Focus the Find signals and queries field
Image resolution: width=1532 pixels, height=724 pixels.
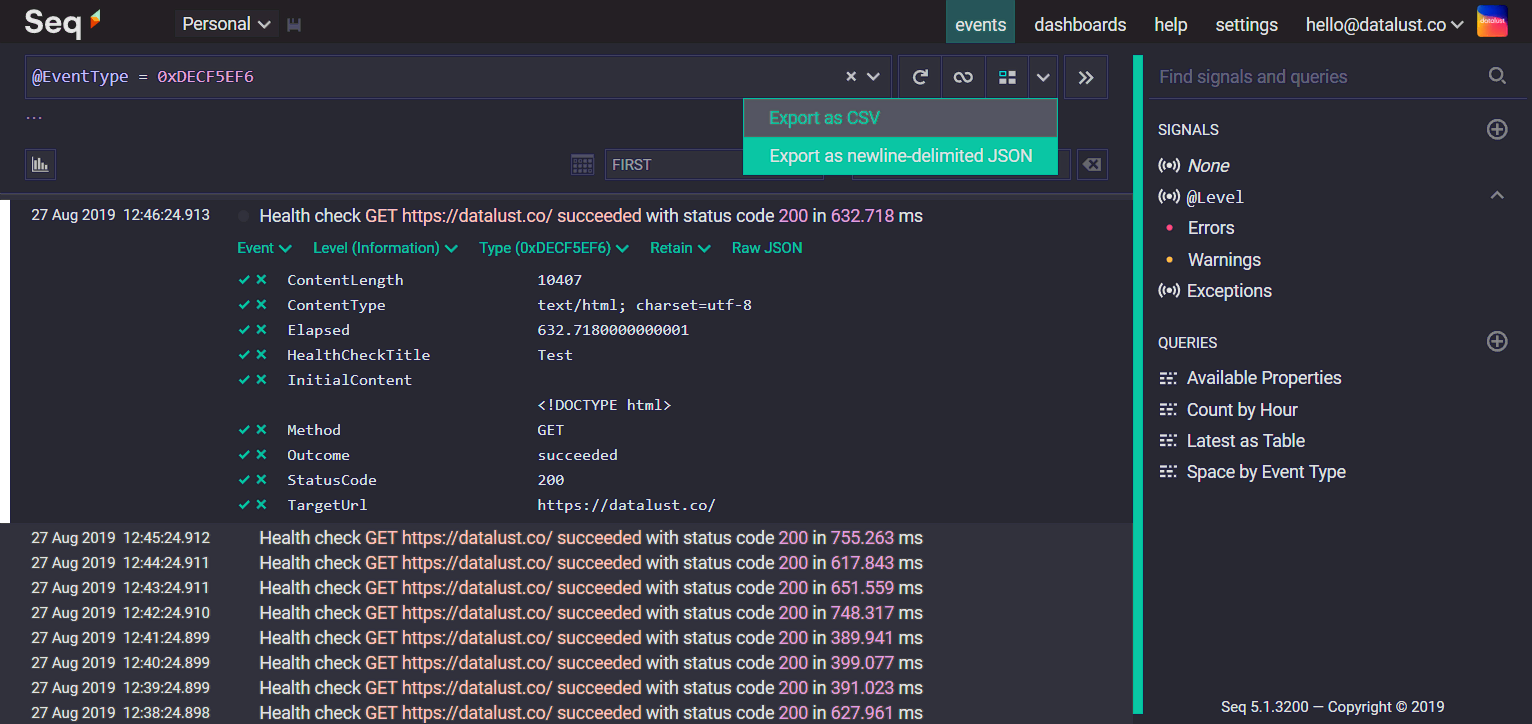pyautogui.click(x=1318, y=77)
